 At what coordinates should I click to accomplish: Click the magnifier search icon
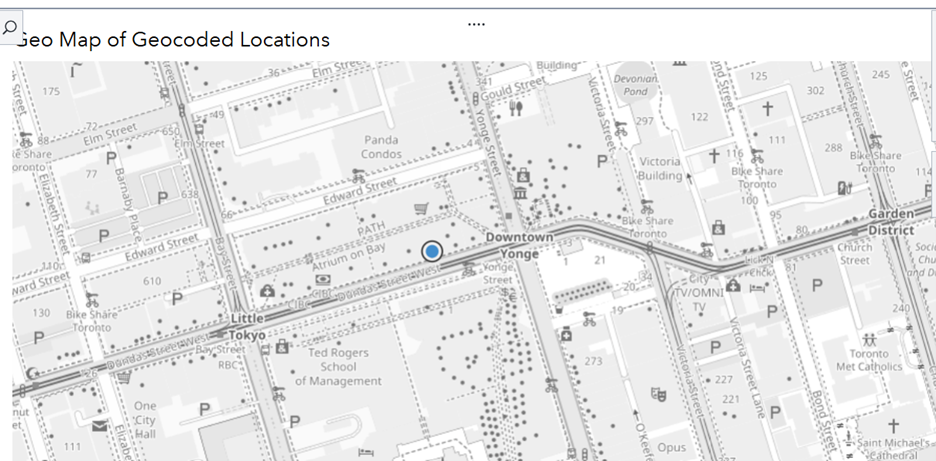[11, 25]
